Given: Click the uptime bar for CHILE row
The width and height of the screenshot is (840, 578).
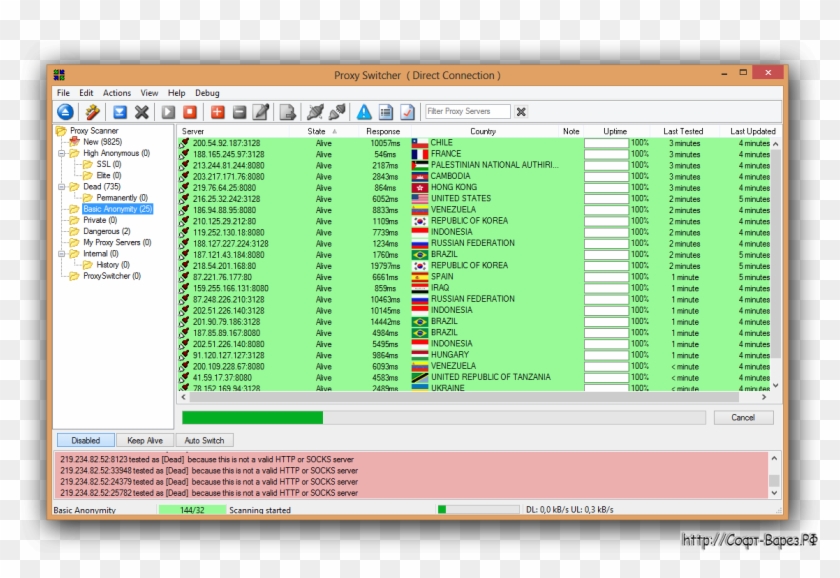Looking at the screenshot, I should (x=606, y=143).
